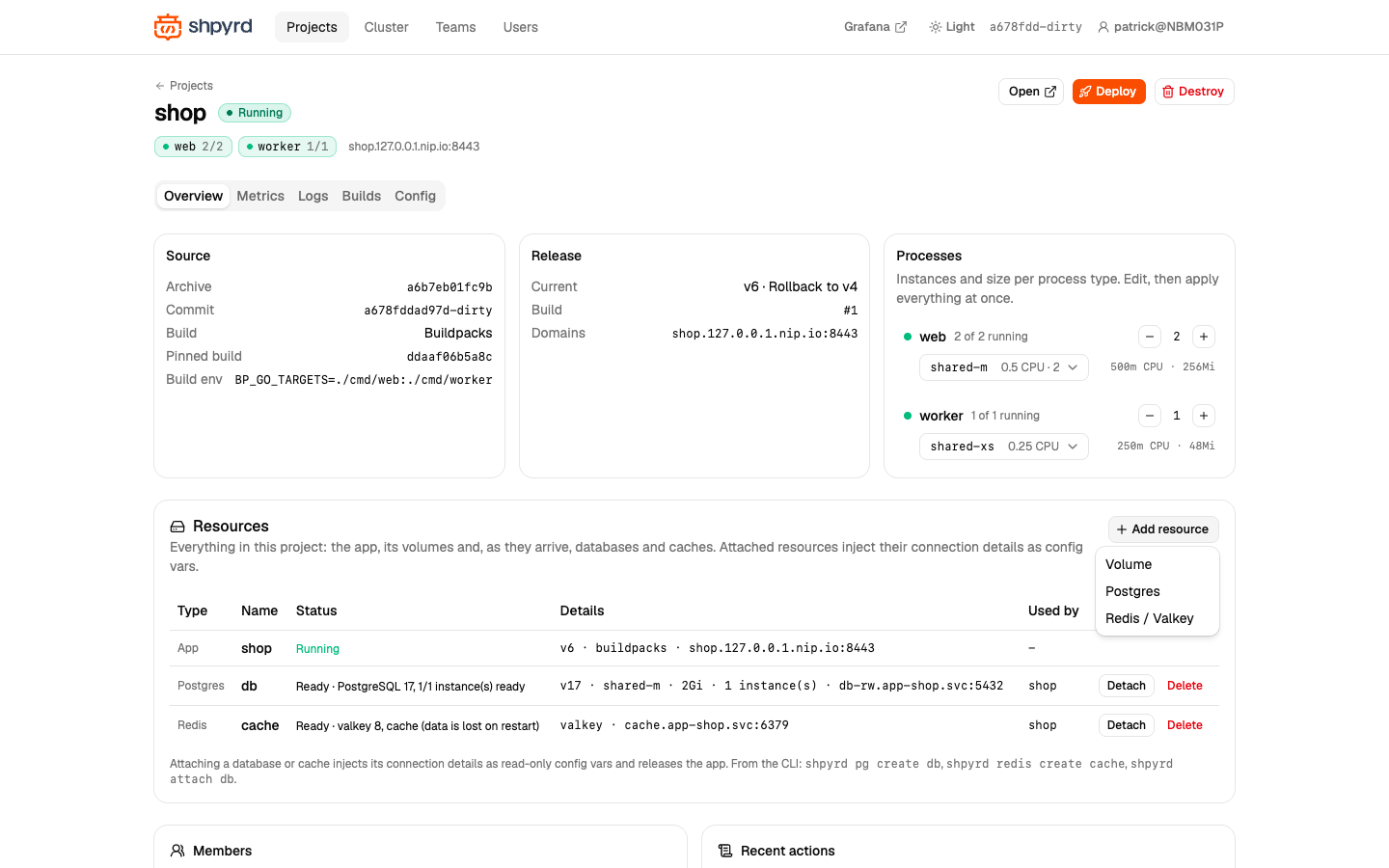Screen dimensions: 1389x868
Task: Select the Metrics tab
Action: pyautogui.click(x=260, y=196)
